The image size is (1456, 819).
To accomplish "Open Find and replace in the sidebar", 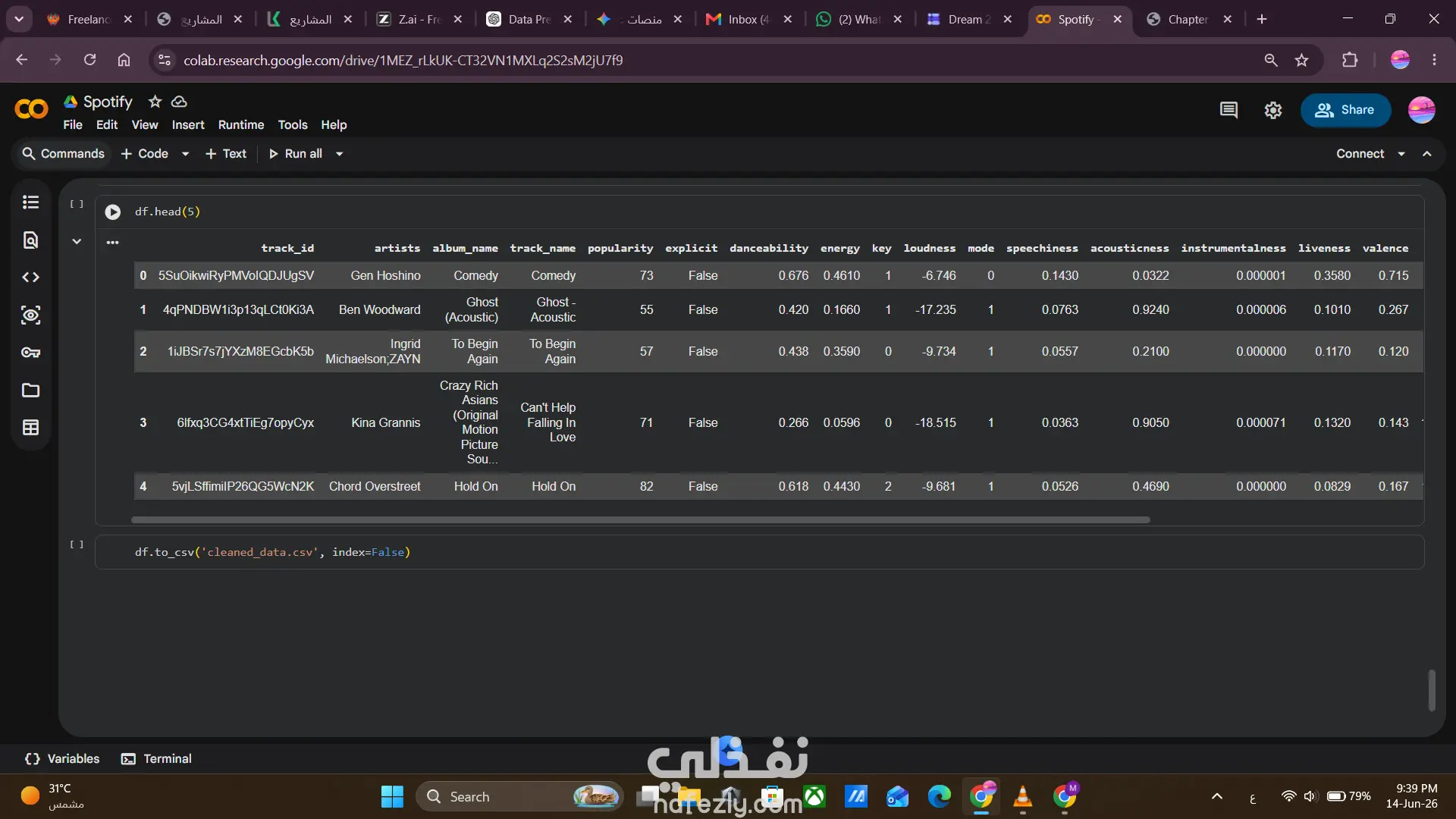I will [30, 240].
